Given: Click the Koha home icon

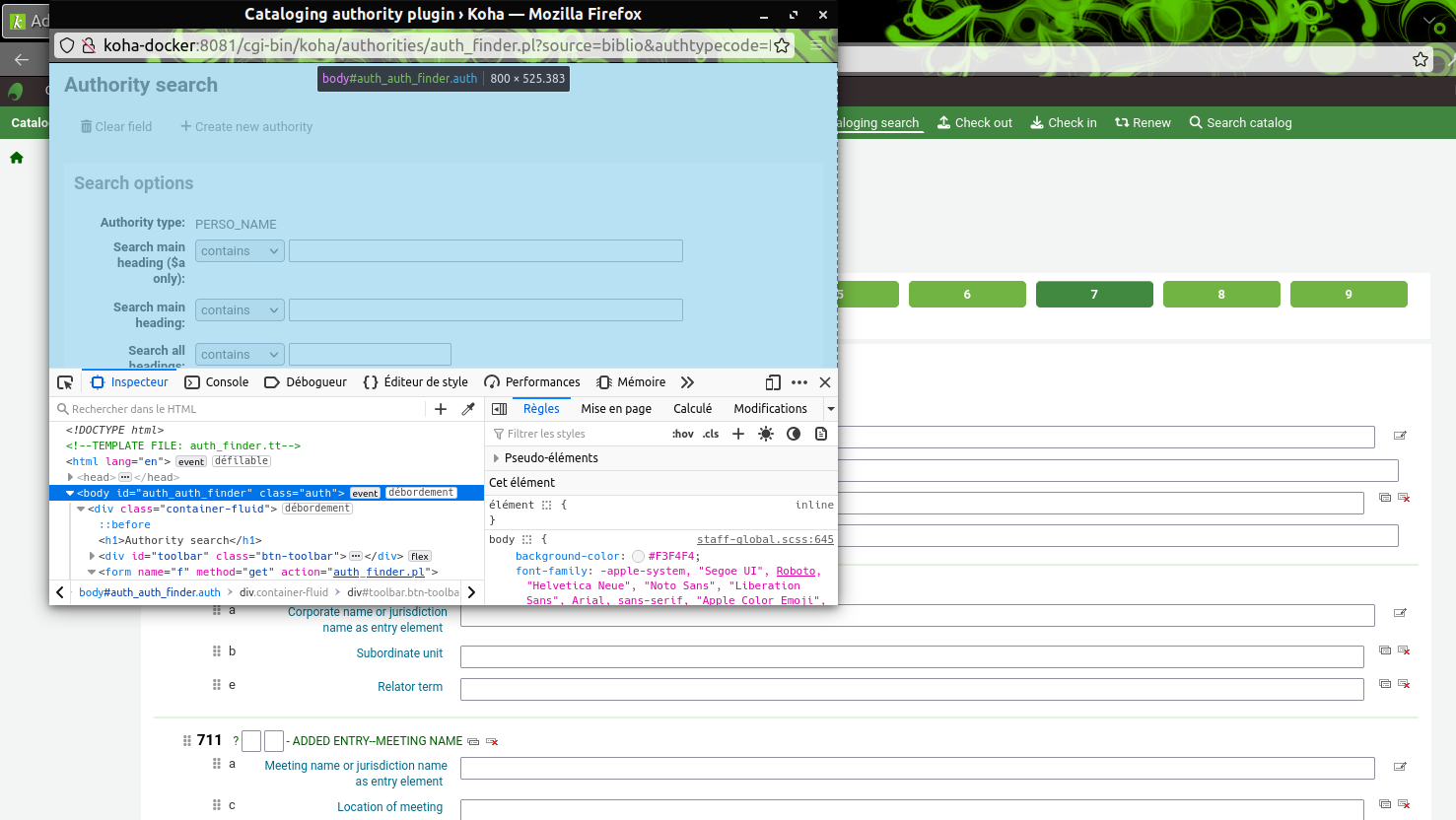Looking at the screenshot, I should [x=17, y=158].
